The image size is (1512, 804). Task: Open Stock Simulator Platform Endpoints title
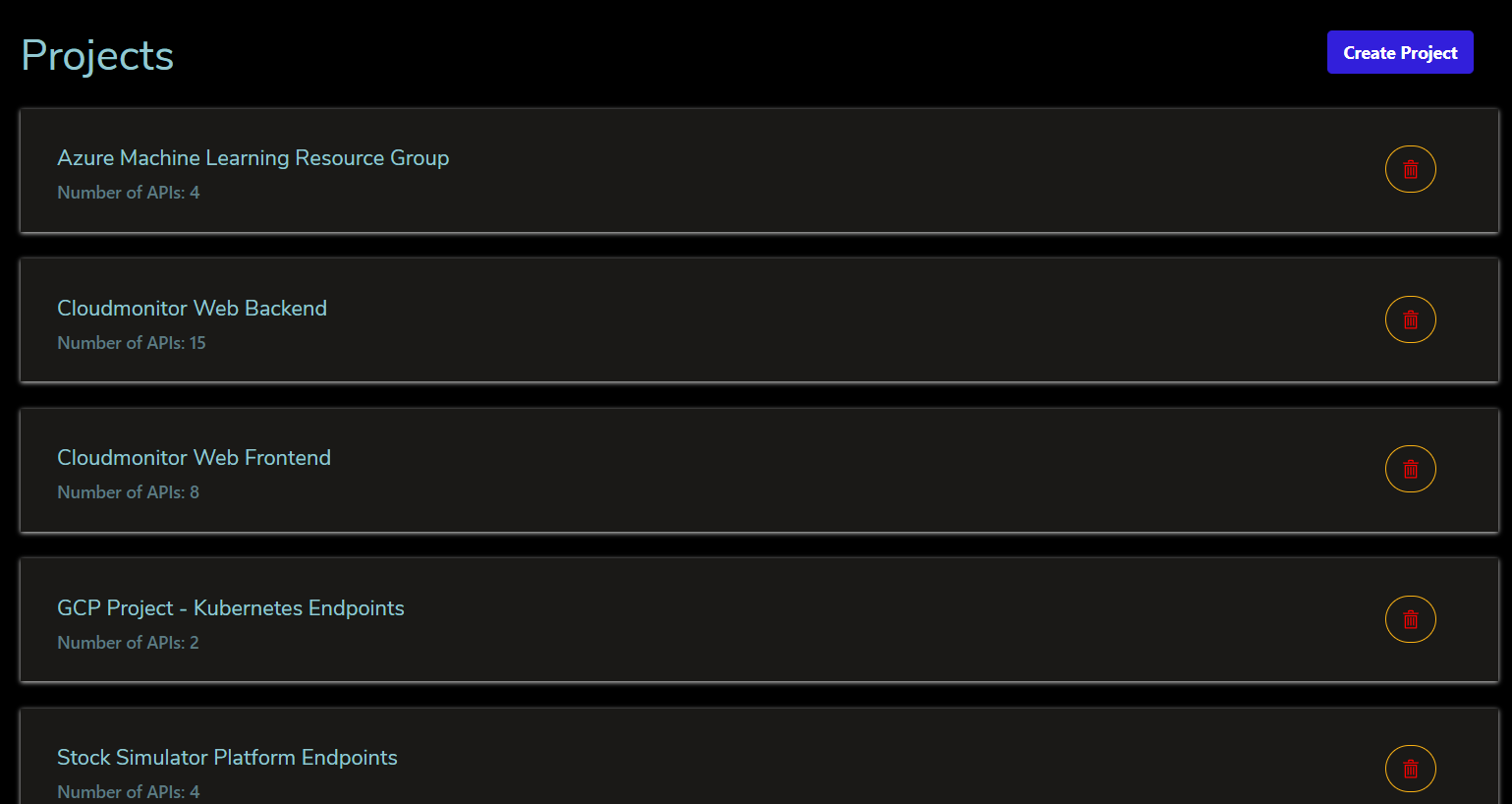click(227, 758)
